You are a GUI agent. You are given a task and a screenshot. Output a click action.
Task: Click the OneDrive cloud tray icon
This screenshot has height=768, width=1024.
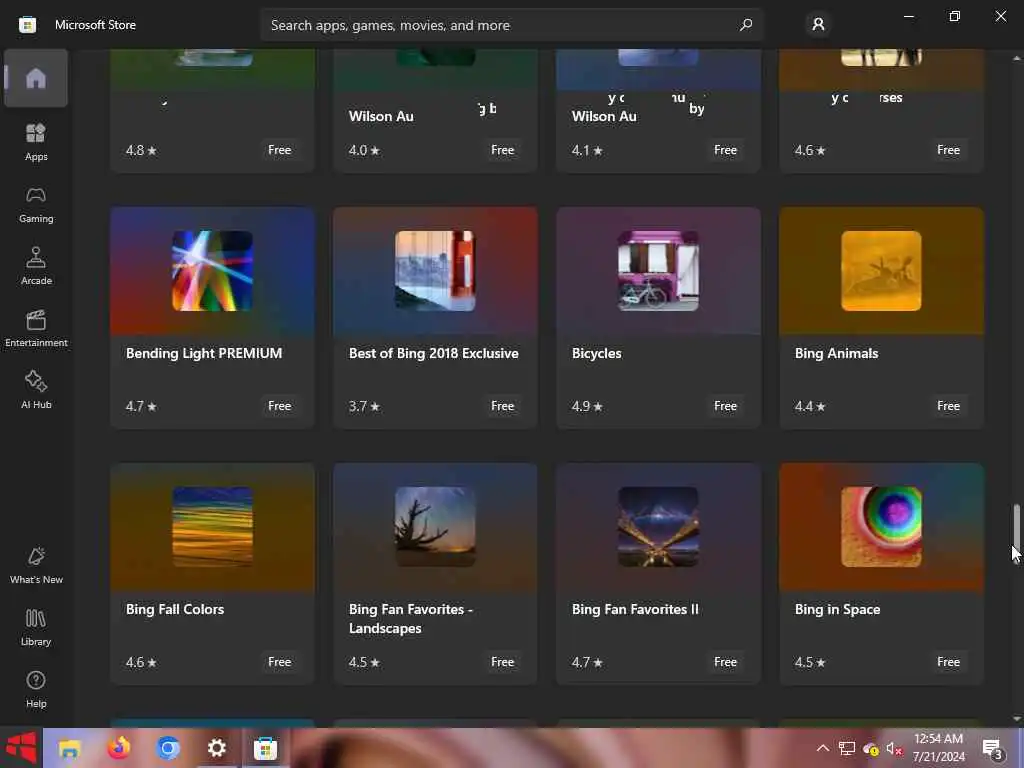pyautogui.click(x=871, y=748)
